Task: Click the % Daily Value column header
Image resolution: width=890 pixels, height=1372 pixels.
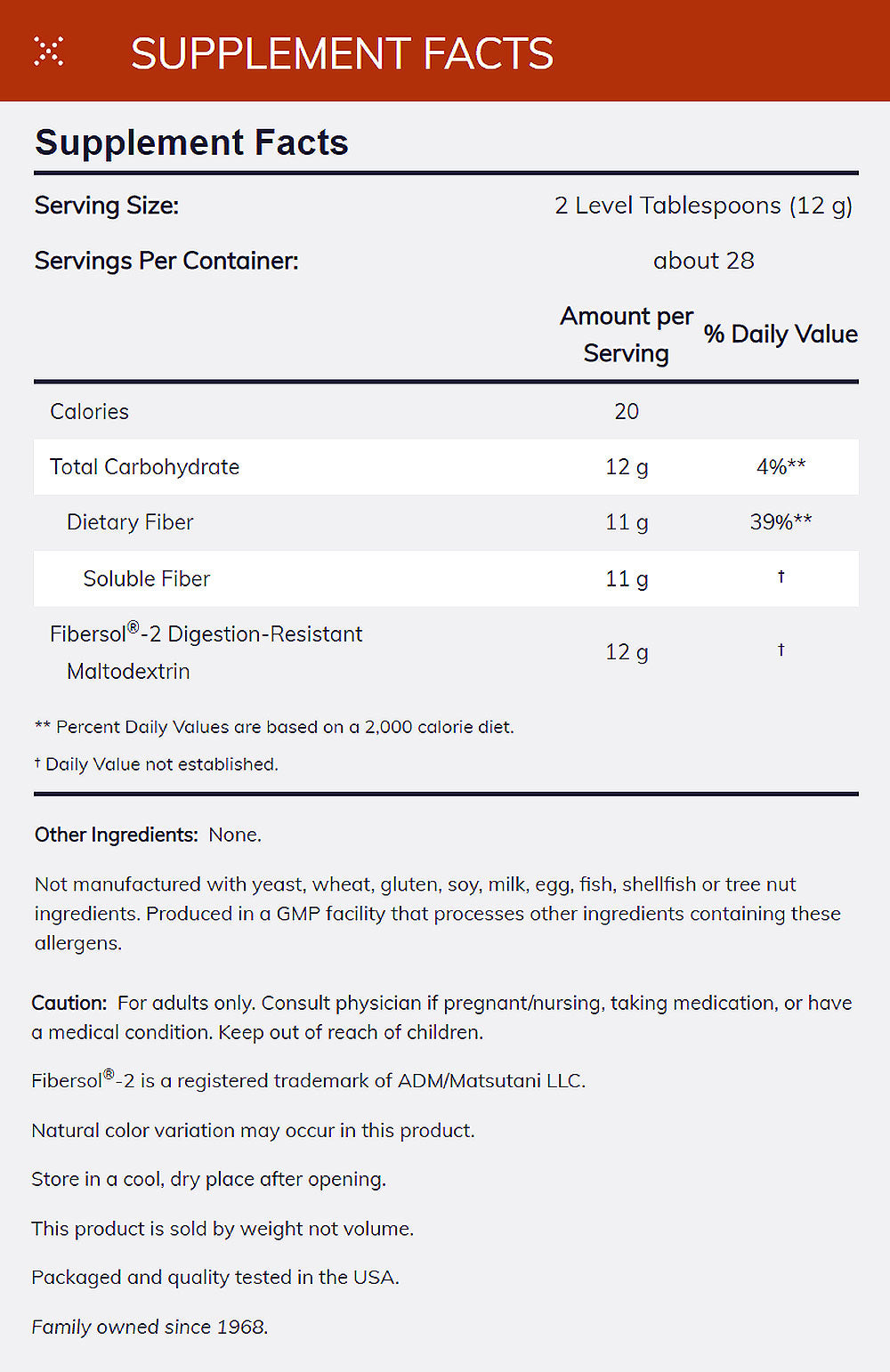Action: pos(781,335)
